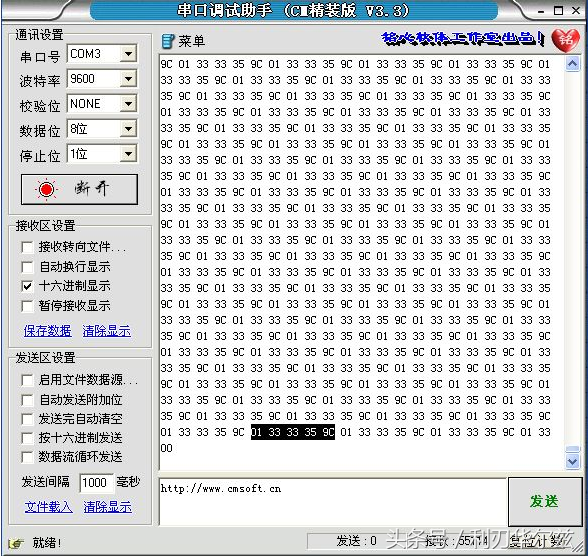Enable 暂停接收显示 checkbox

[27, 306]
